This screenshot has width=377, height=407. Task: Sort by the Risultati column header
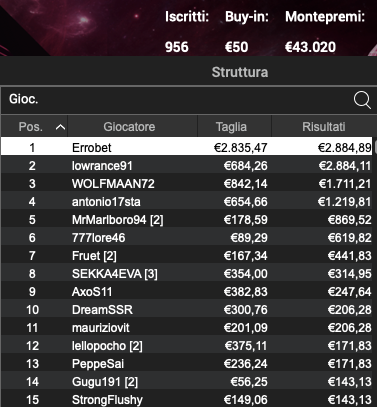point(323,126)
